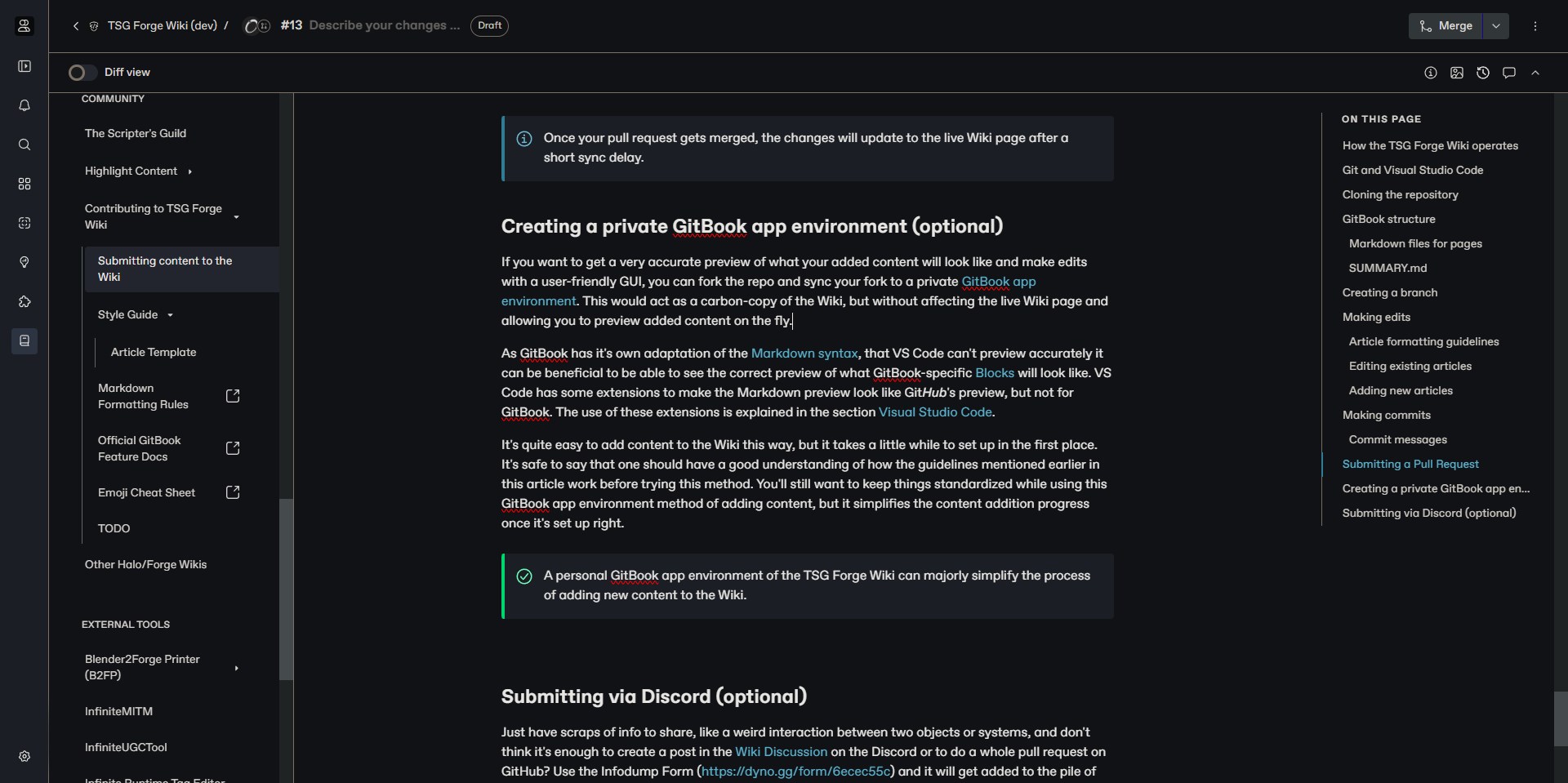Click the Submitting via Discord (optional) heading
This screenshot has height=783, width=1568.
pyautogui.click(x=654, y=697)
